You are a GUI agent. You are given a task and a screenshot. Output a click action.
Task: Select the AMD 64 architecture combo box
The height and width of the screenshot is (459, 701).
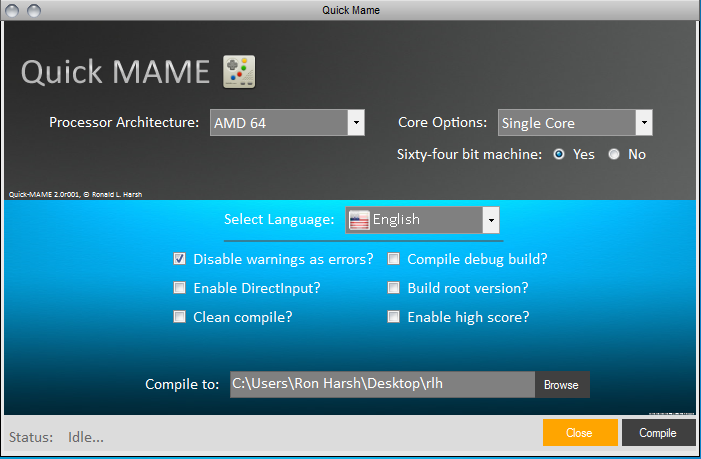click(287, 122)
